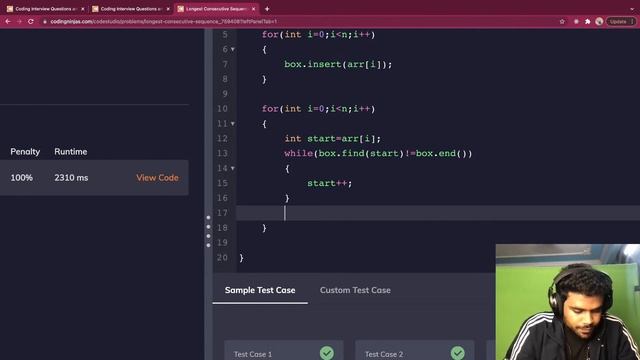Image resolution: width=640 pixels, height=360 pixels.
Task: Click the webcam video overlay
Action: pyautogui.click(x=568, y=302)
